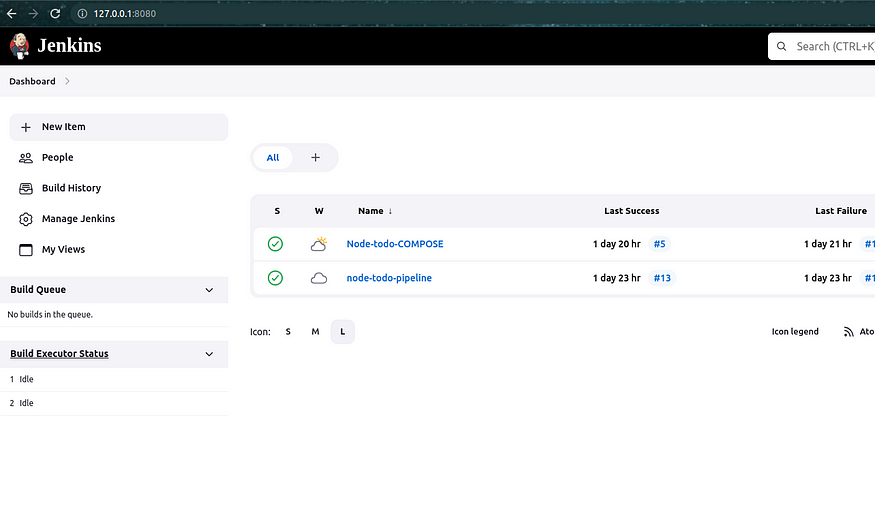Click 'No builds in the queue.' text
The image size is (875, 511).
coord(50,315)
